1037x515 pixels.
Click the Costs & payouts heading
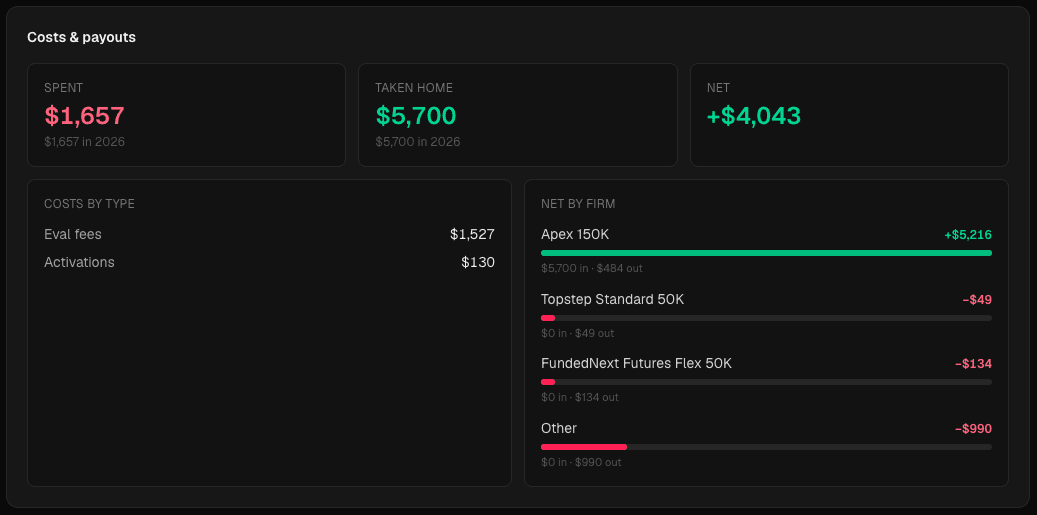point(81,37)
